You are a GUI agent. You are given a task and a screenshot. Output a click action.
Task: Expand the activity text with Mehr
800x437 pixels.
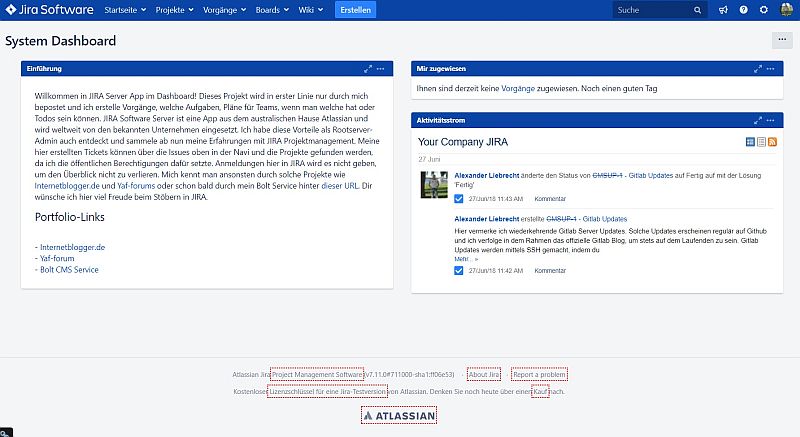click(x=466, y=259)
